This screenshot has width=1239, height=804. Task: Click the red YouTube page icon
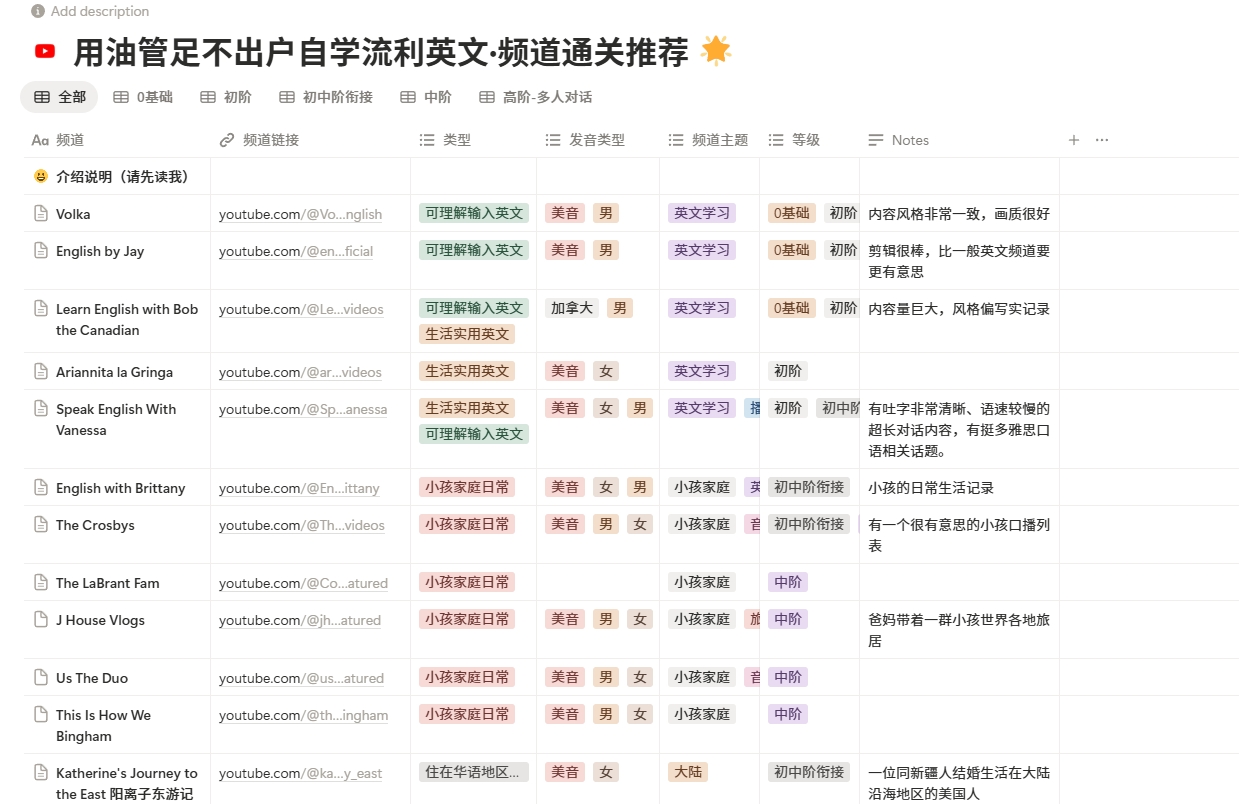(45, 51)
